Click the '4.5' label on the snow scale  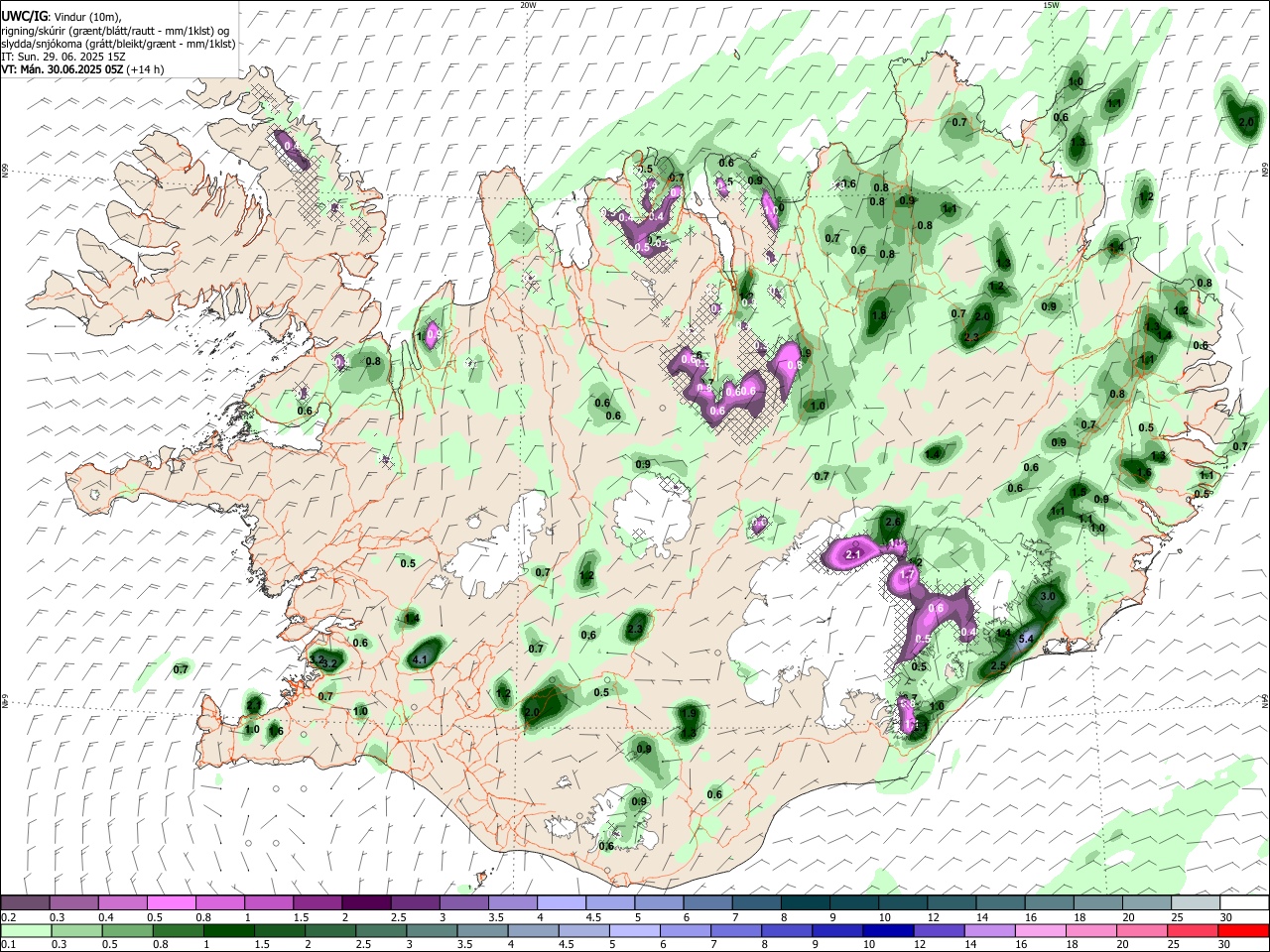pos(593,917)
